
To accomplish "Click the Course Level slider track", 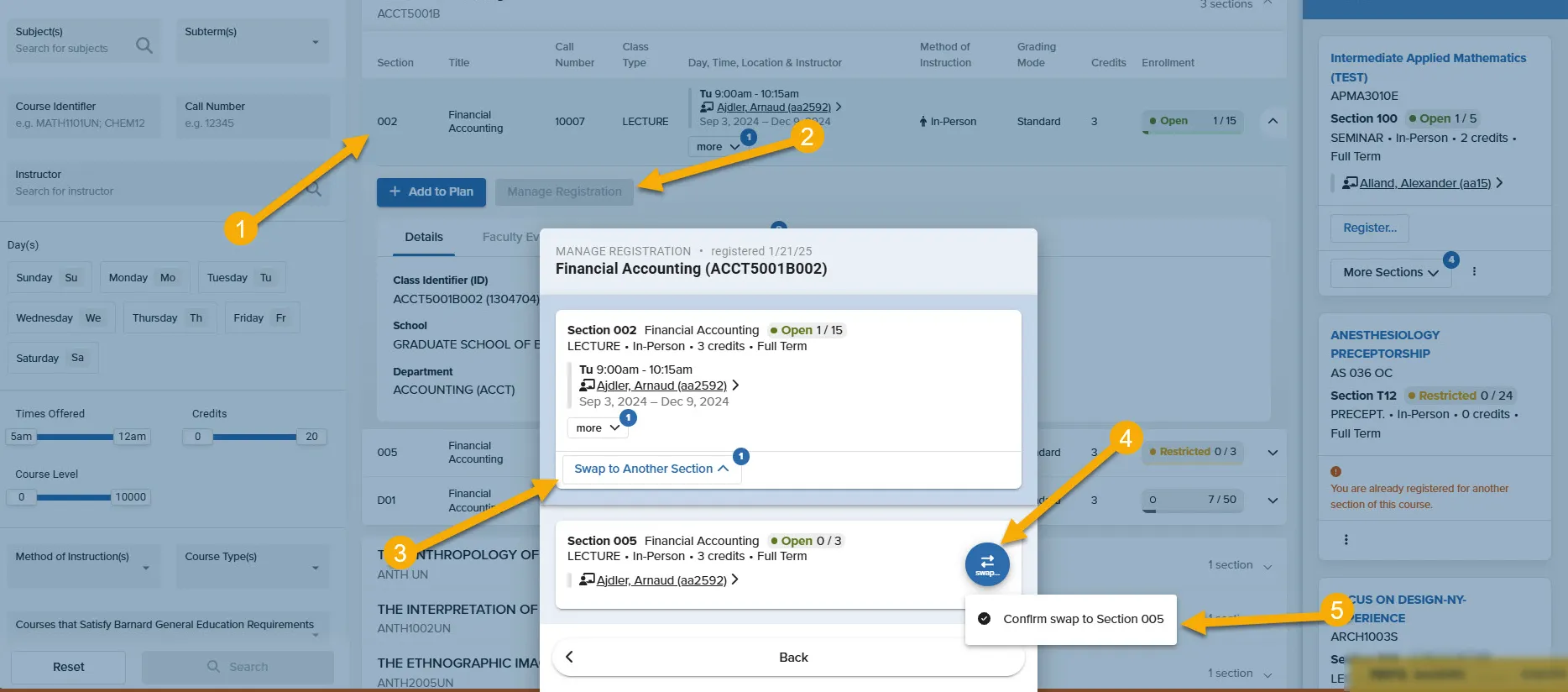I will click(74, 497).
